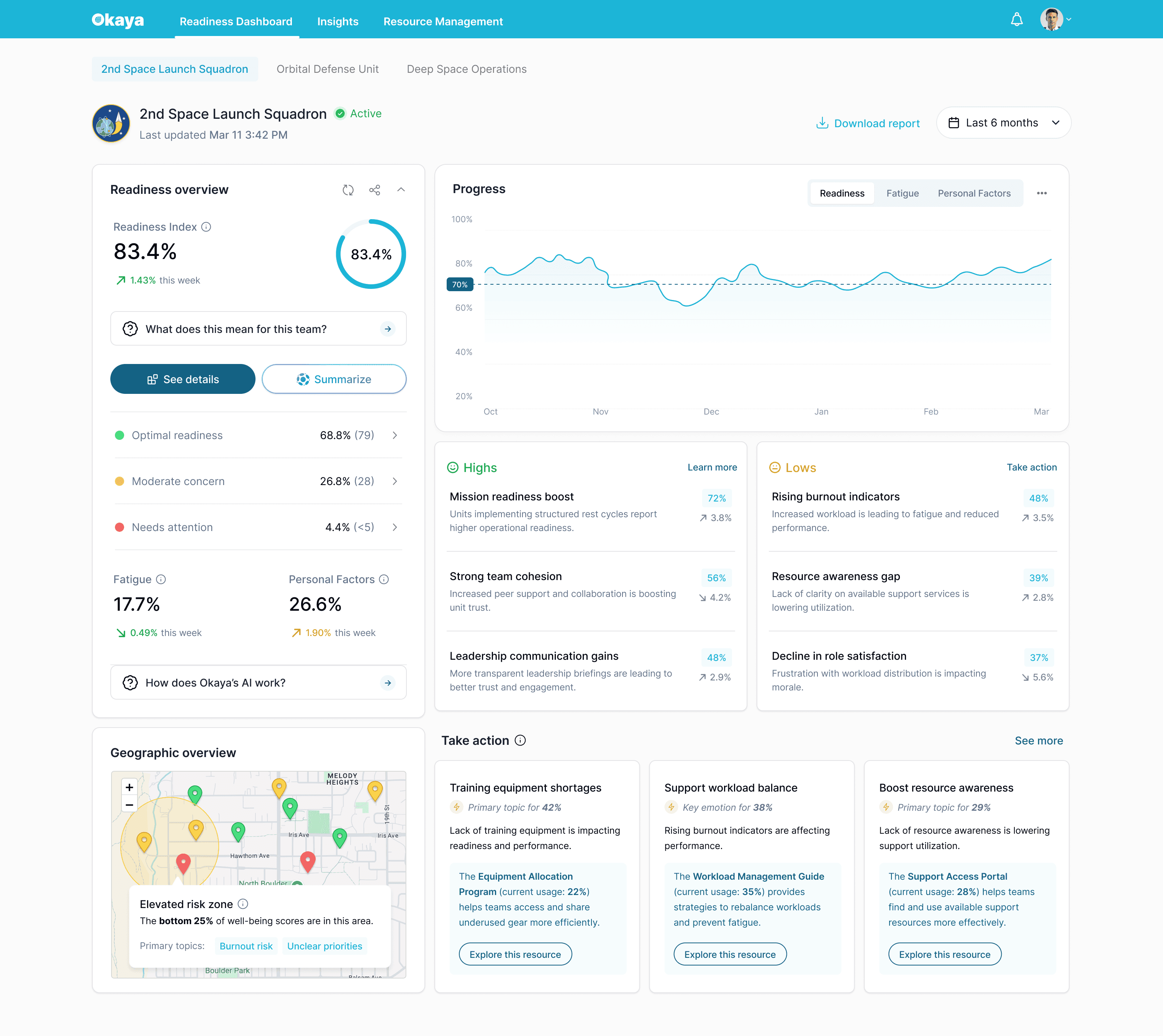Open the Insights navigation tab
This screenshot has height=1036, width=1163.
point(337,21)
